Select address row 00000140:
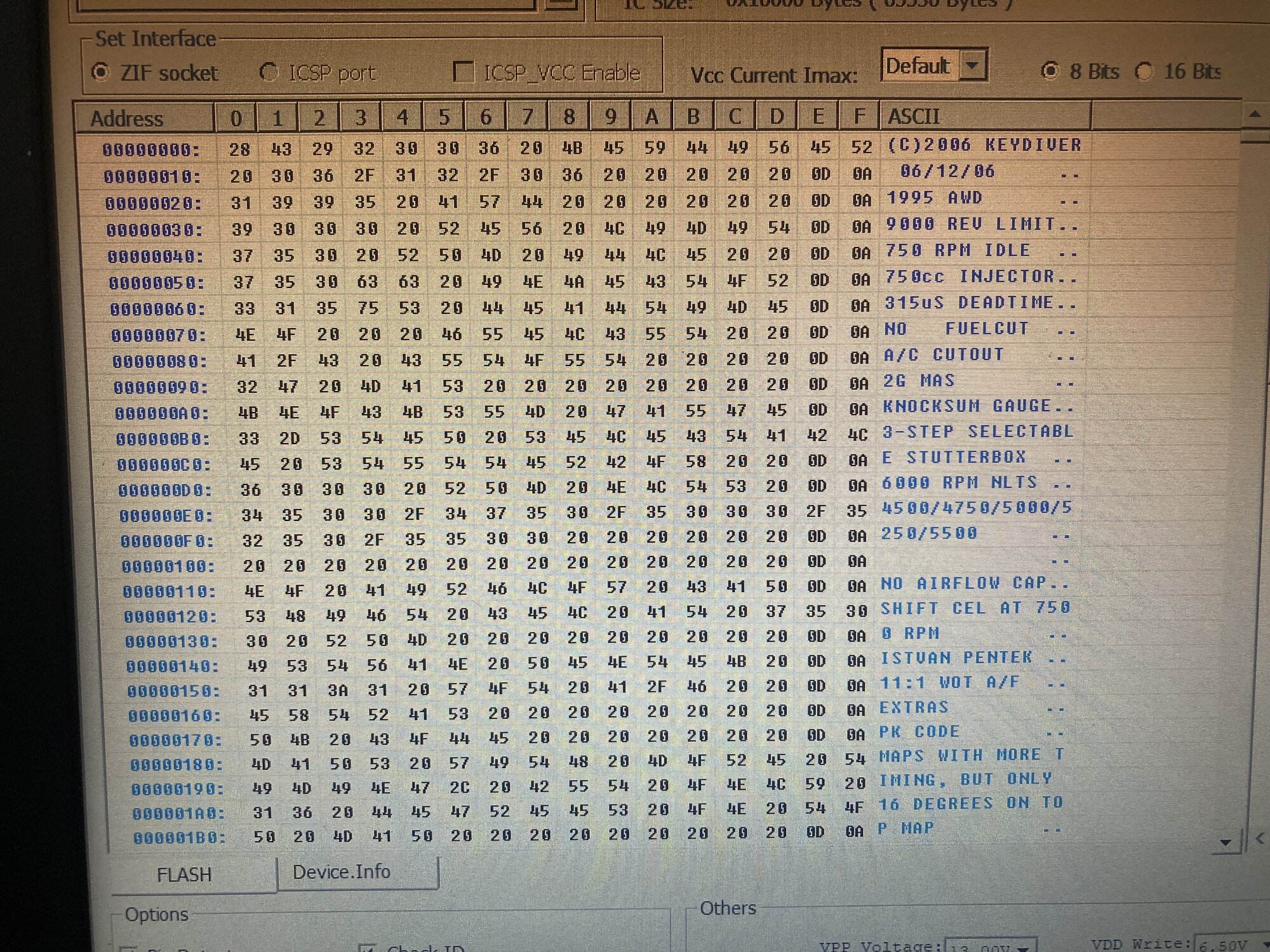This screenshot has width=1270, height=952. (x=173, y=666)
